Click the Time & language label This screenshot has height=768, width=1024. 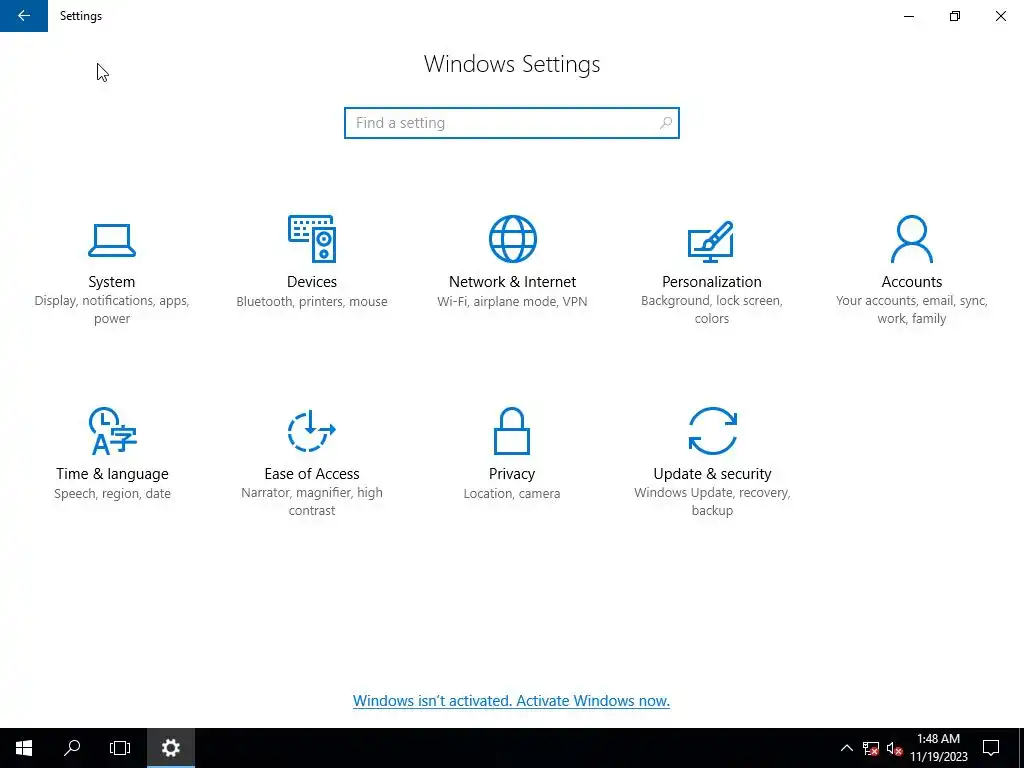click(x=112, y=473)
